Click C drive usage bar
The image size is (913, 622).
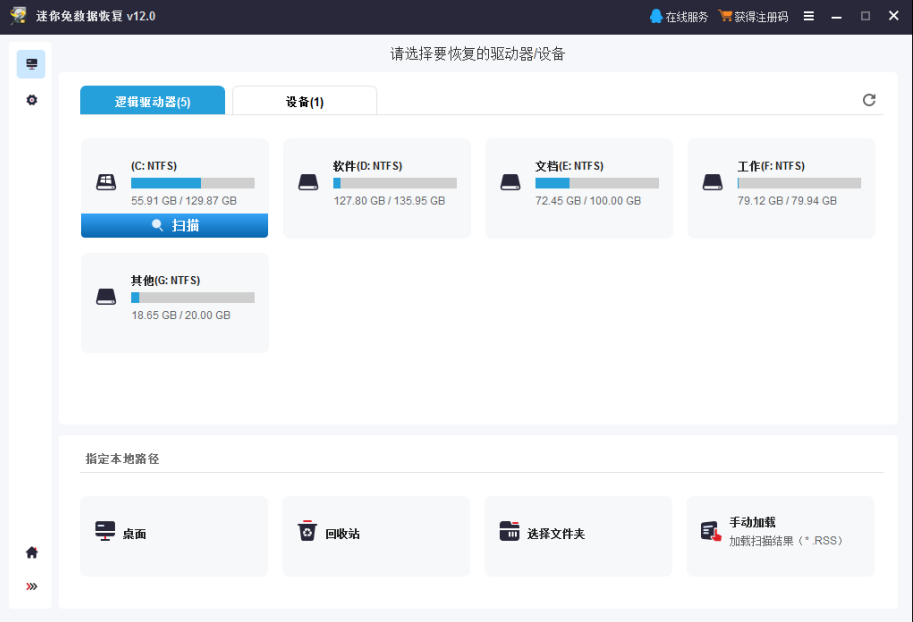(193, 183)
